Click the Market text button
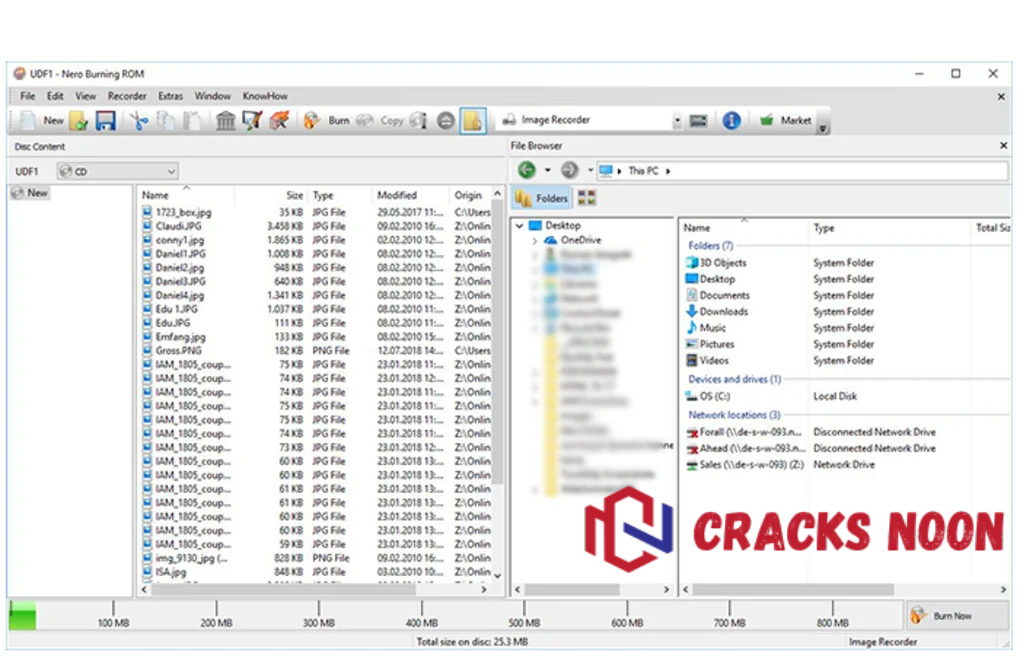Screen dimensions: 1020x656 pos(796,120)
